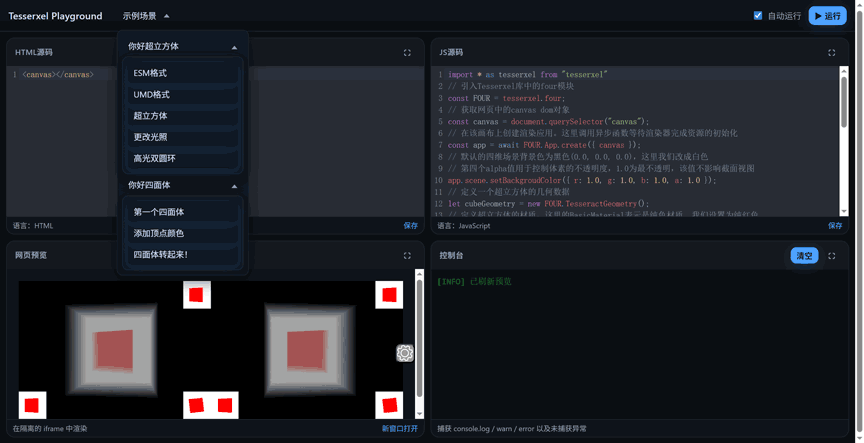Screen dimensions: 864x443
Task: Click the preview scroll down arrow
Action: 419,414
